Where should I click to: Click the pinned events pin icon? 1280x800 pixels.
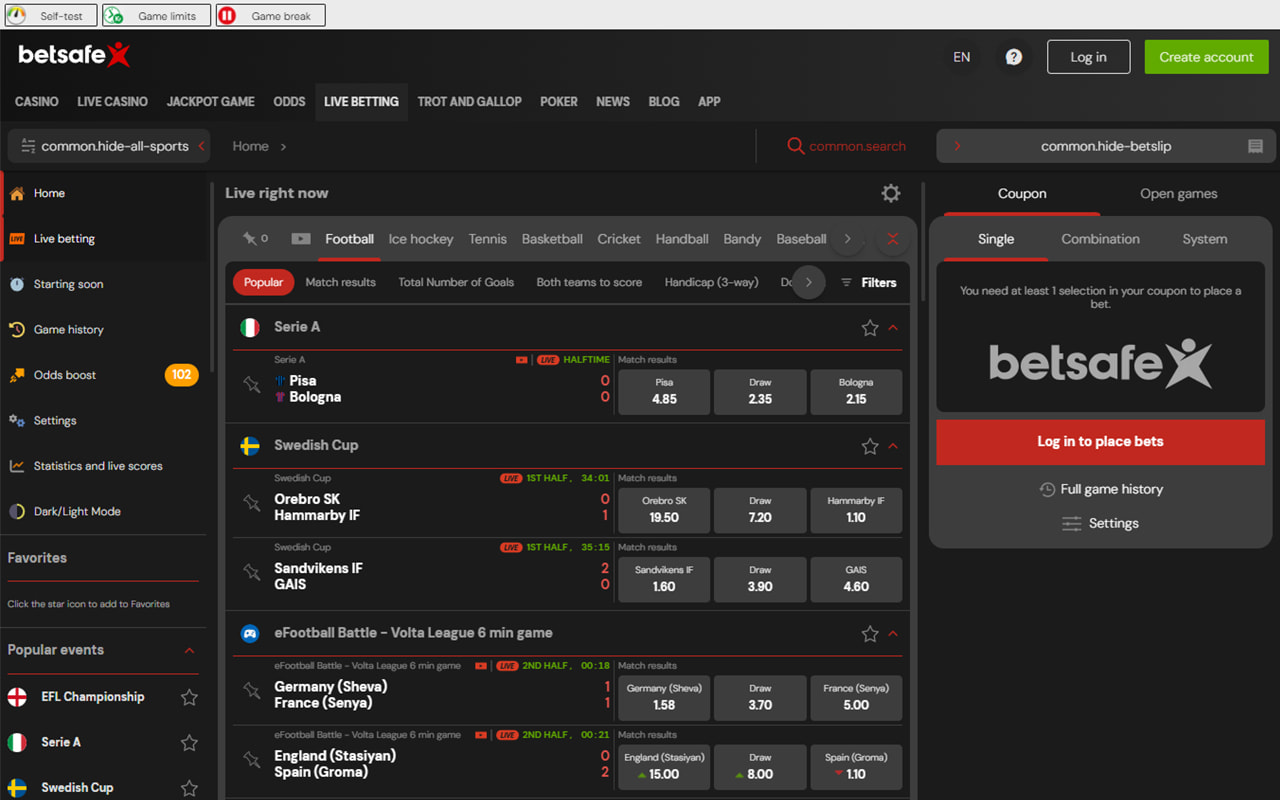[x=249, y=239]
